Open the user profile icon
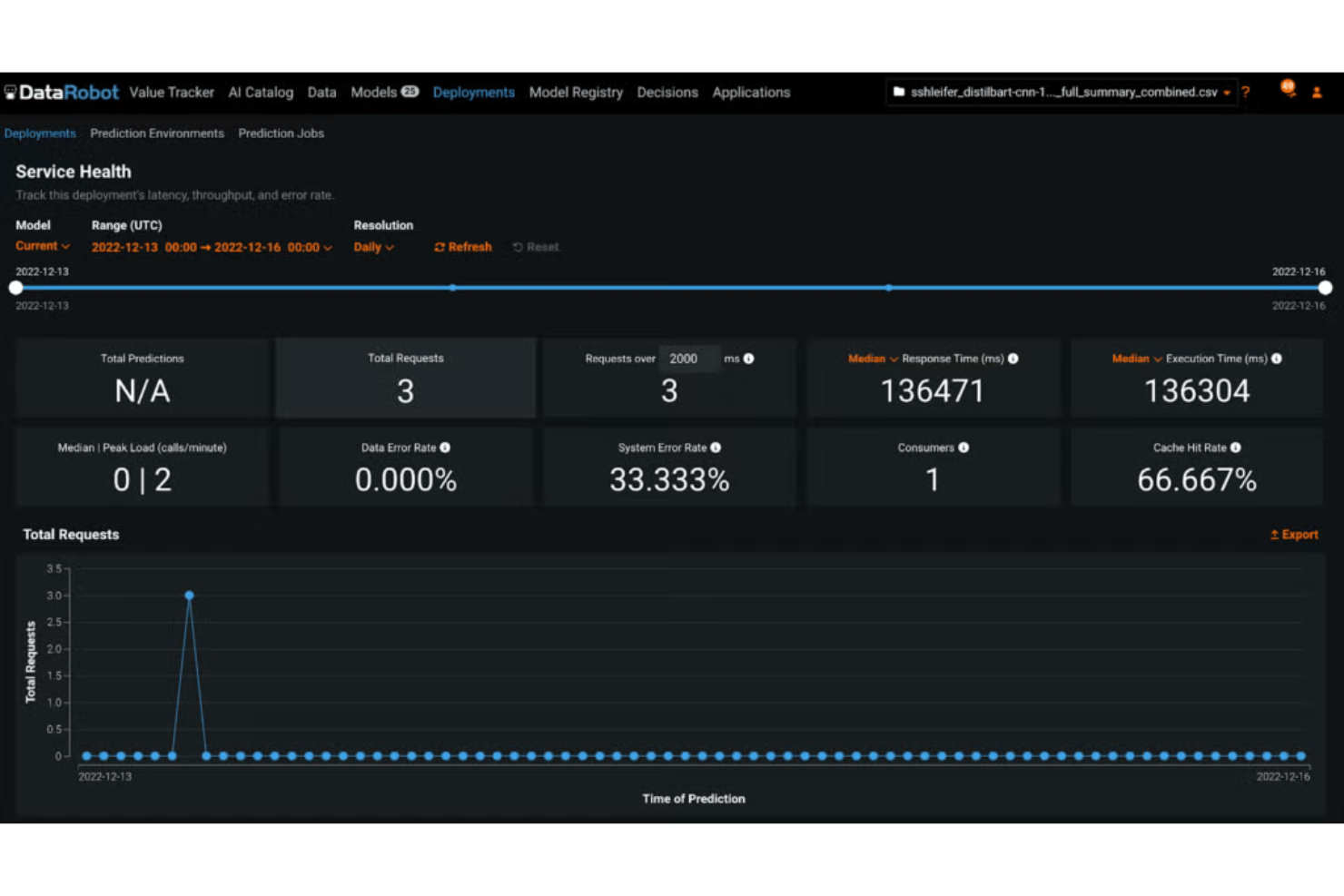 pos(1317,93)
